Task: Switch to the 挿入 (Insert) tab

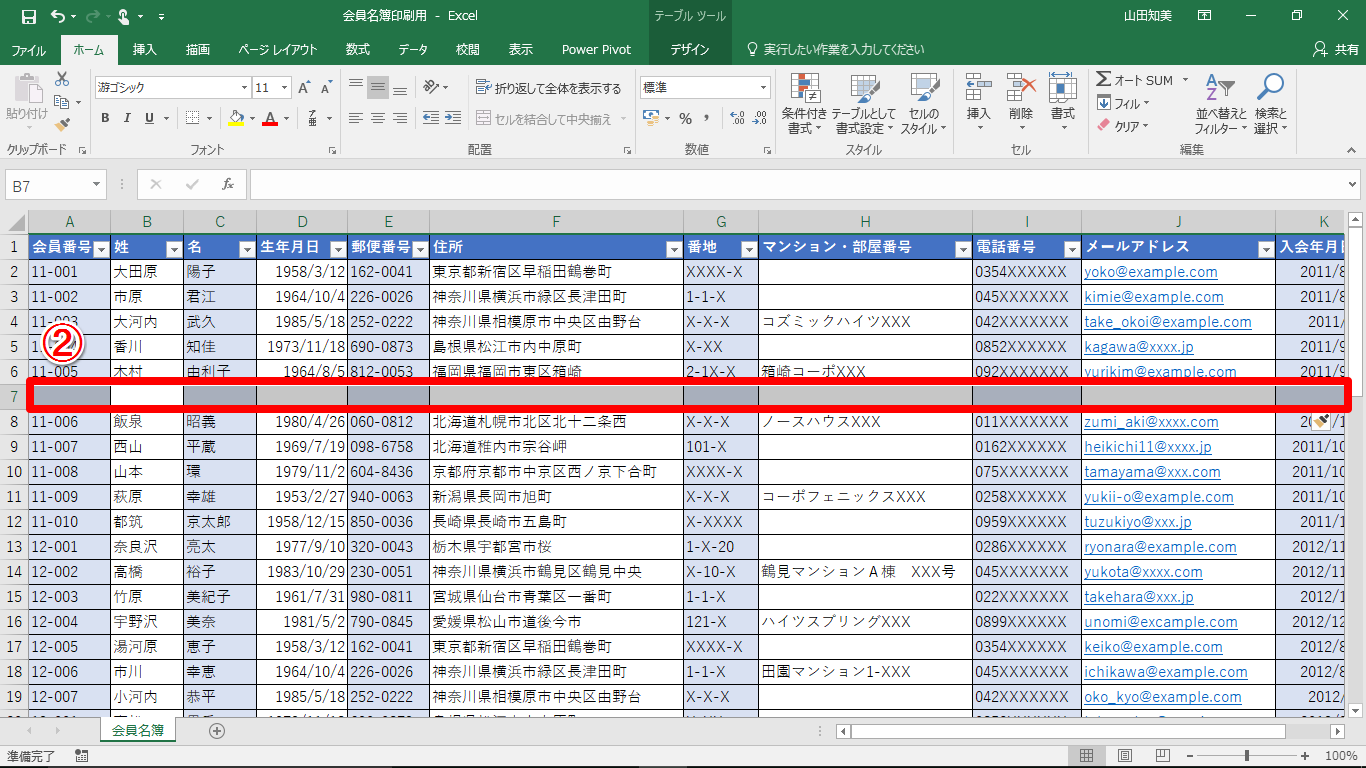Action: 145,49
